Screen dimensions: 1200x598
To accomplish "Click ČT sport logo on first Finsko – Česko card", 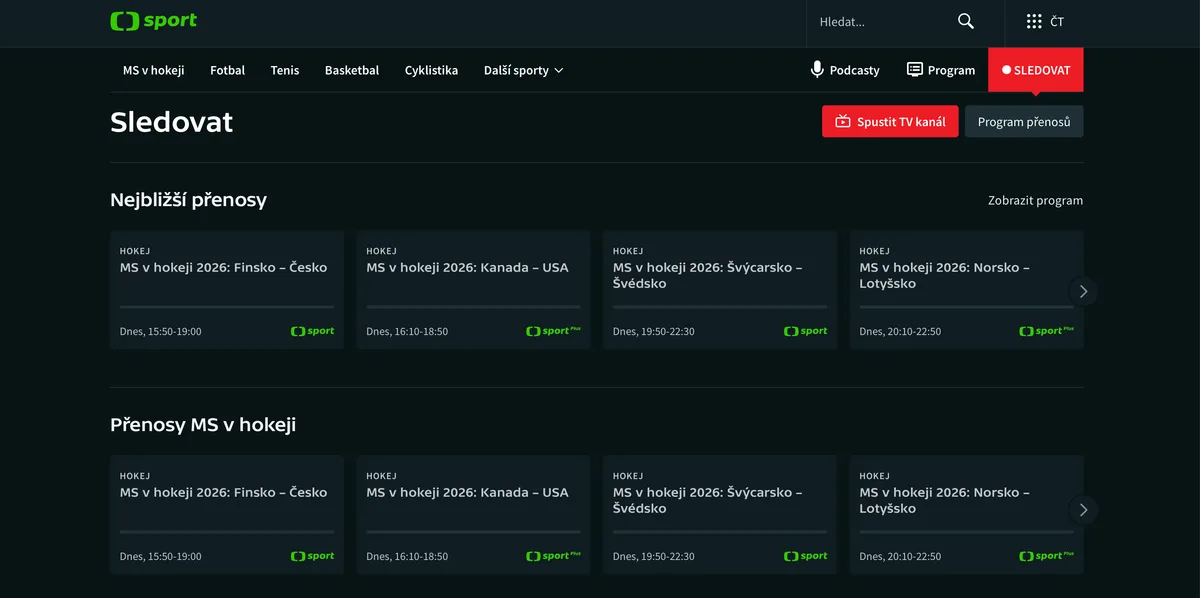I will [312, 331].
